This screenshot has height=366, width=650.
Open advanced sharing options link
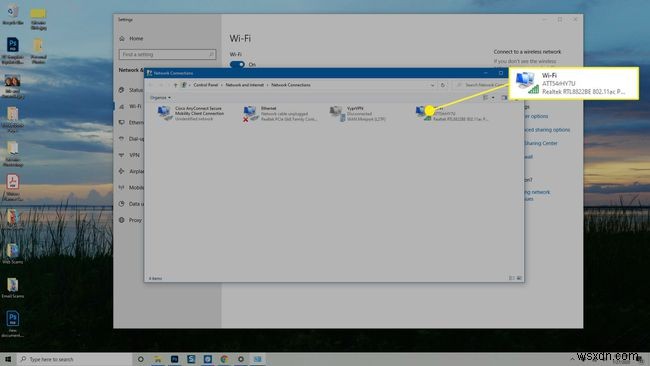click(x=547, y=130)
